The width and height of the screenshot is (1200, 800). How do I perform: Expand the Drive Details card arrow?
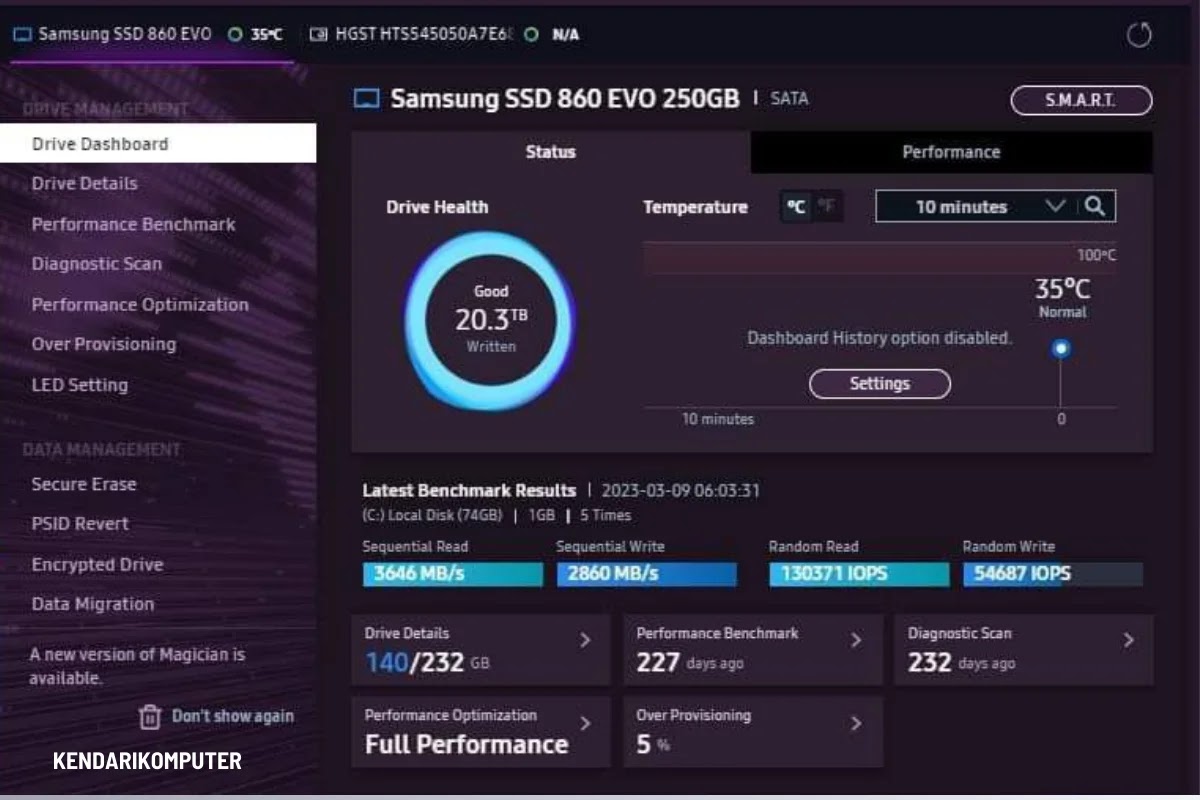[586, 641]
